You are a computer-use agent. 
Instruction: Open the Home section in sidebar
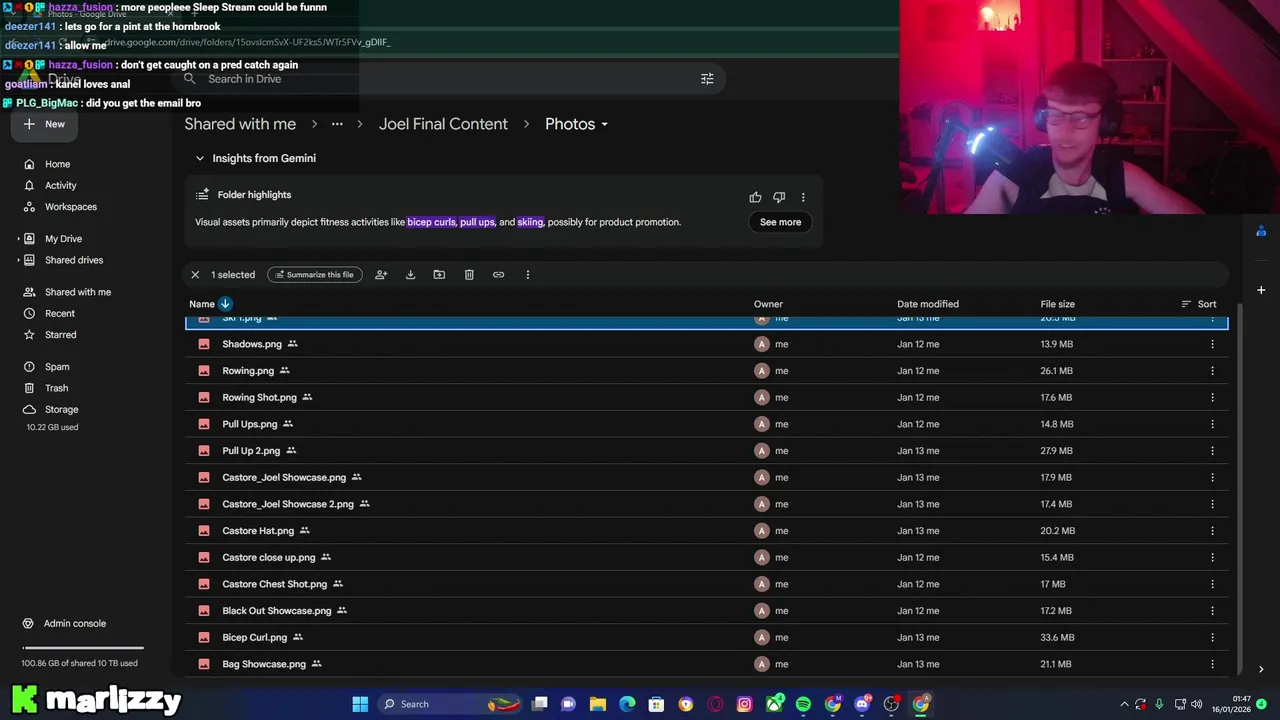(57, 164)
